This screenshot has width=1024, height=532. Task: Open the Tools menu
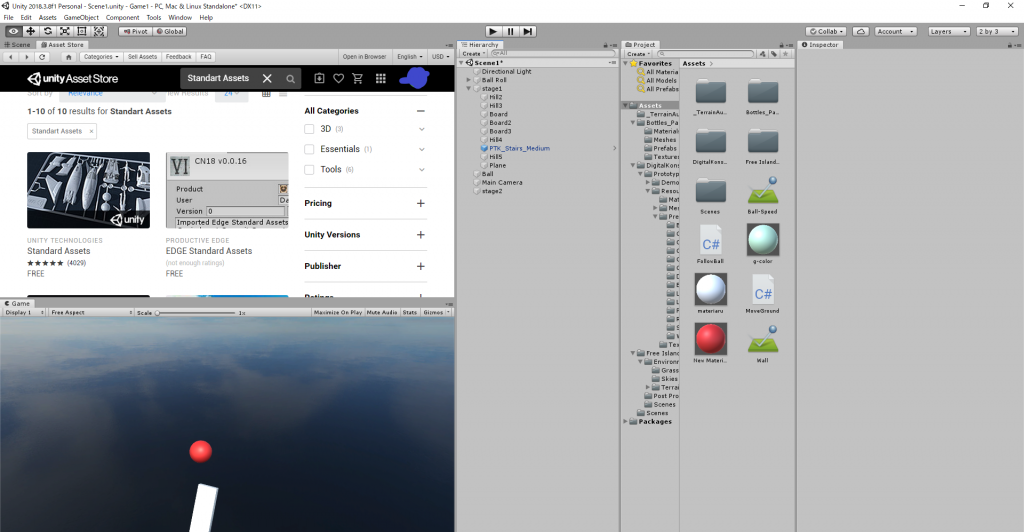pos(153,18)
